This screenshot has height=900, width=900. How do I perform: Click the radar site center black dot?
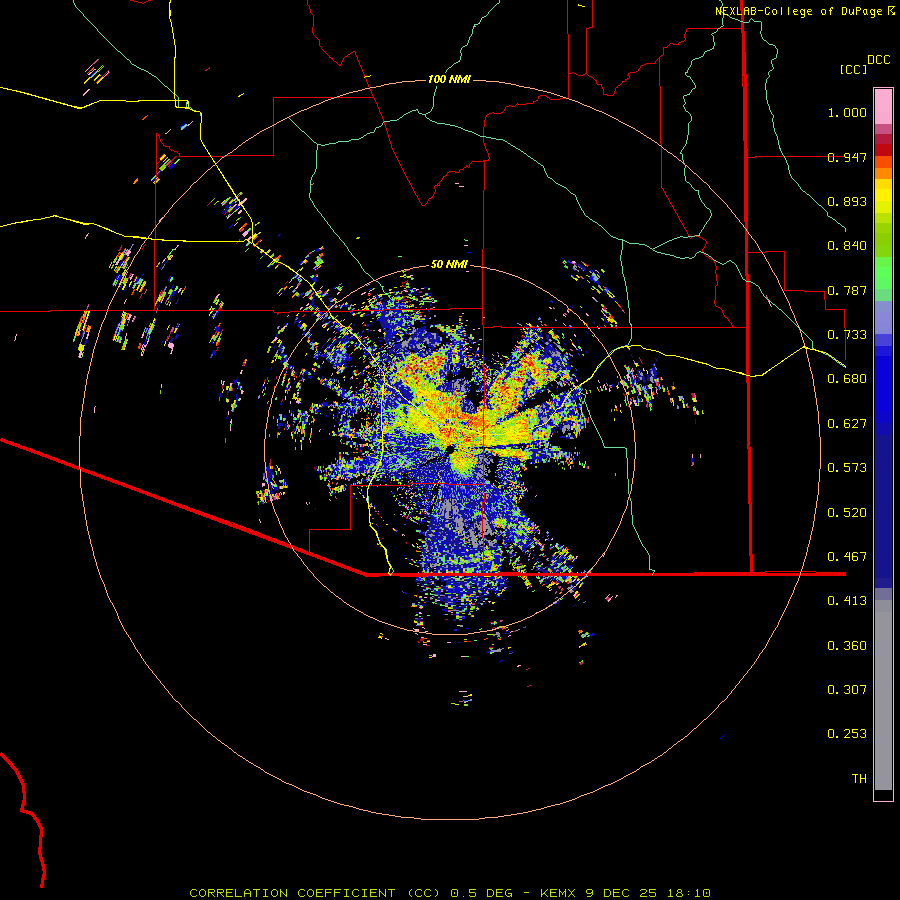pos(449,450)
